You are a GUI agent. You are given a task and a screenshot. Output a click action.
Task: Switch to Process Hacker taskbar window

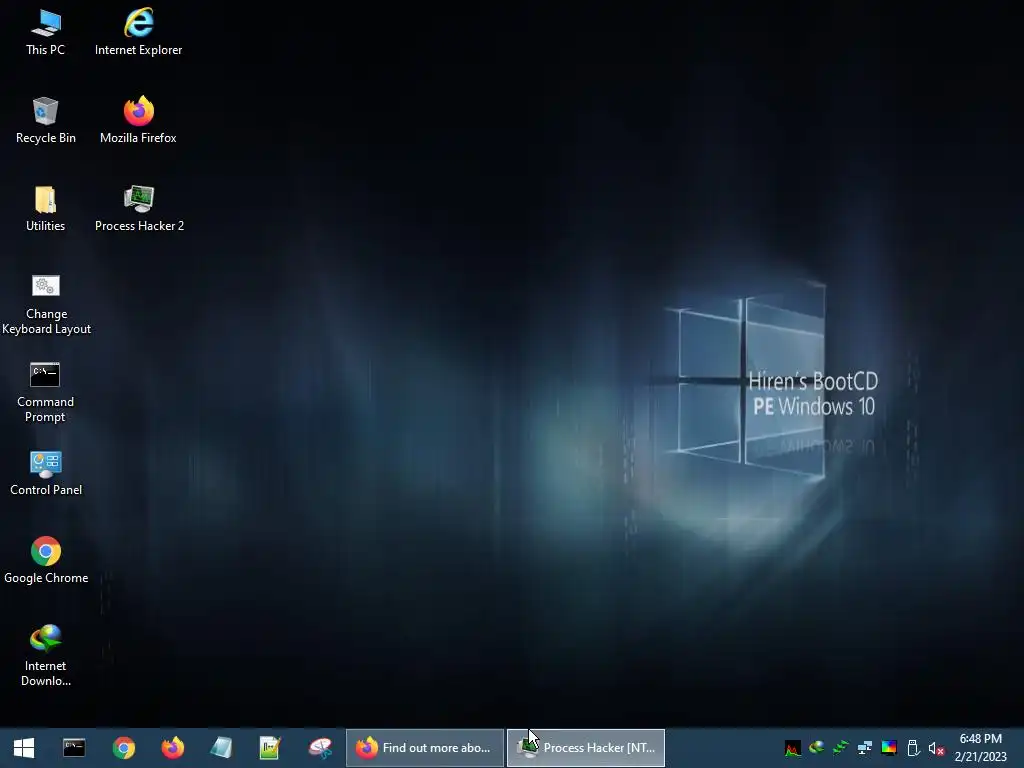tap(586, 748)
